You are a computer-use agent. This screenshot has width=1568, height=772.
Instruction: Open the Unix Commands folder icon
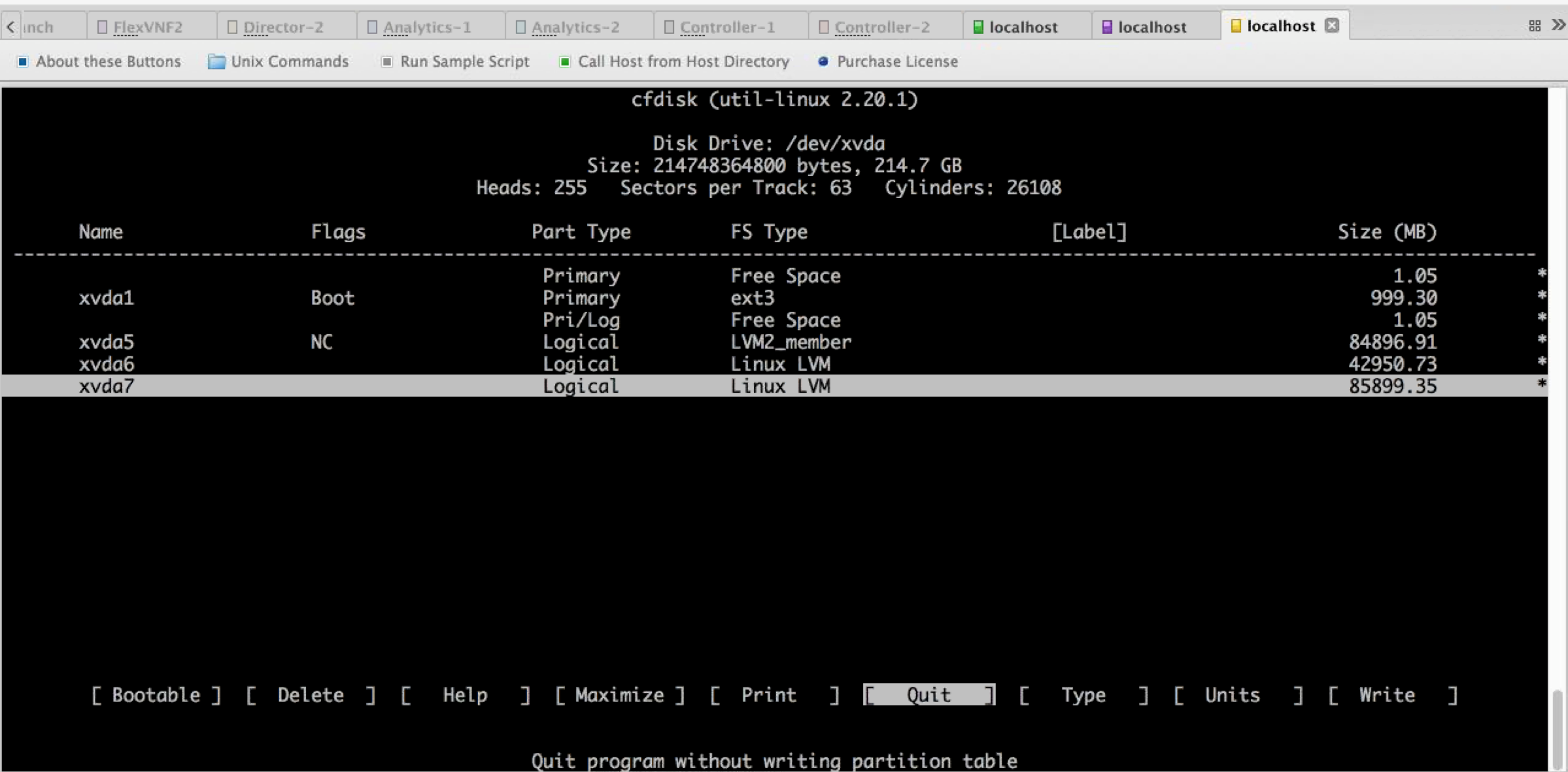[x=216, y=61]
